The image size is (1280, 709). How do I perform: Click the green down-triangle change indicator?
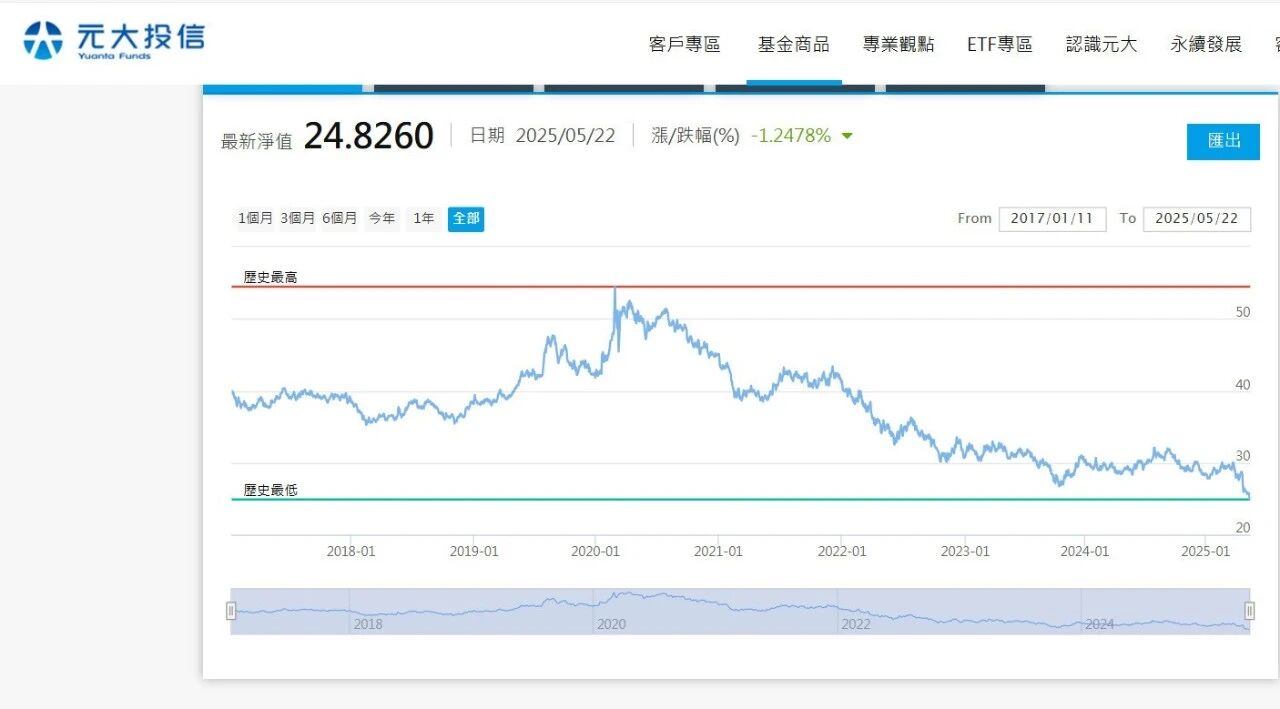[x=847, y=136]
